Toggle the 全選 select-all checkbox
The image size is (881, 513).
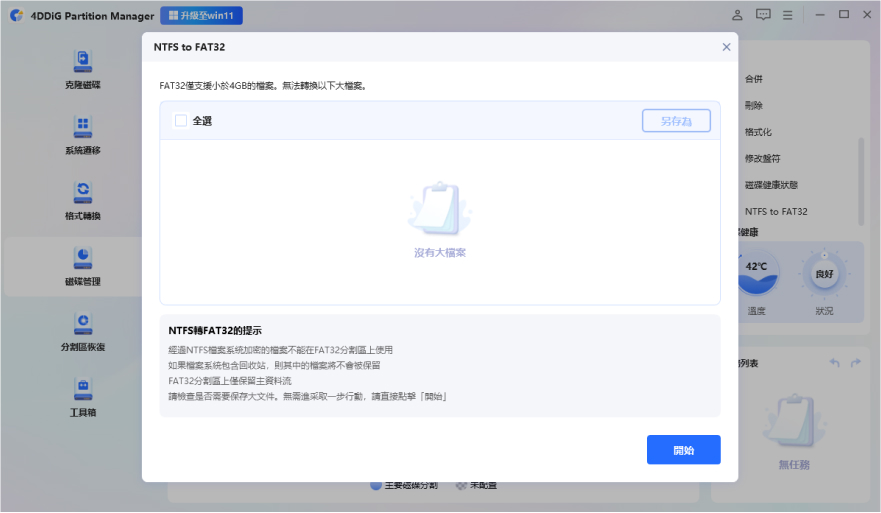[181, 121]
